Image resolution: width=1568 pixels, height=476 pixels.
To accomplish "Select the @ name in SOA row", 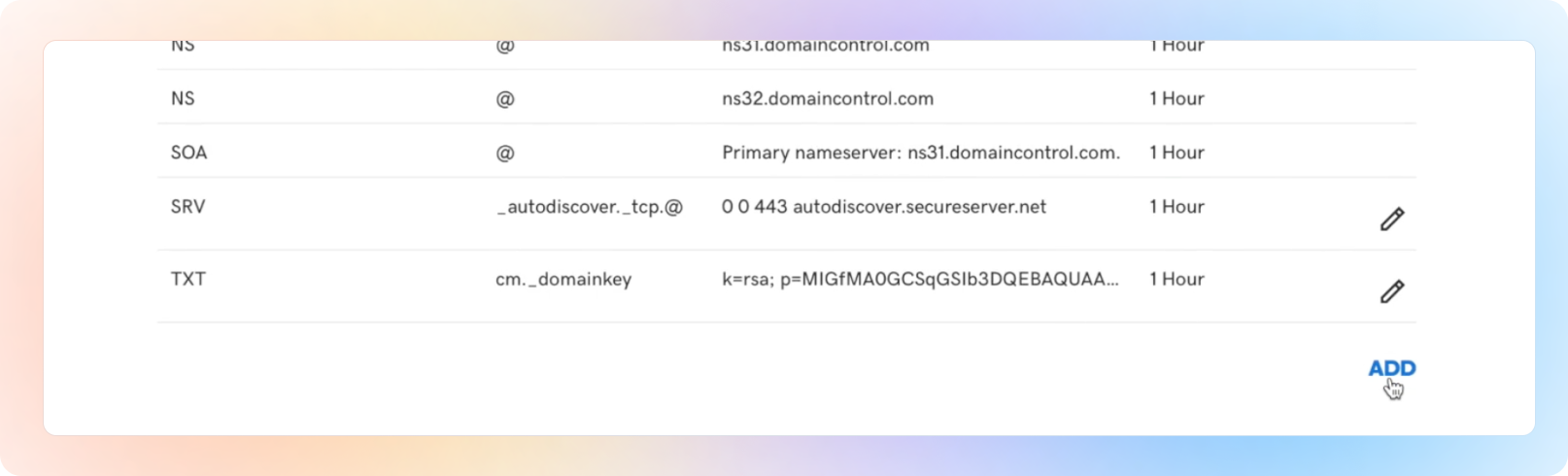I will pyautogui.click(x=505, y=153).
